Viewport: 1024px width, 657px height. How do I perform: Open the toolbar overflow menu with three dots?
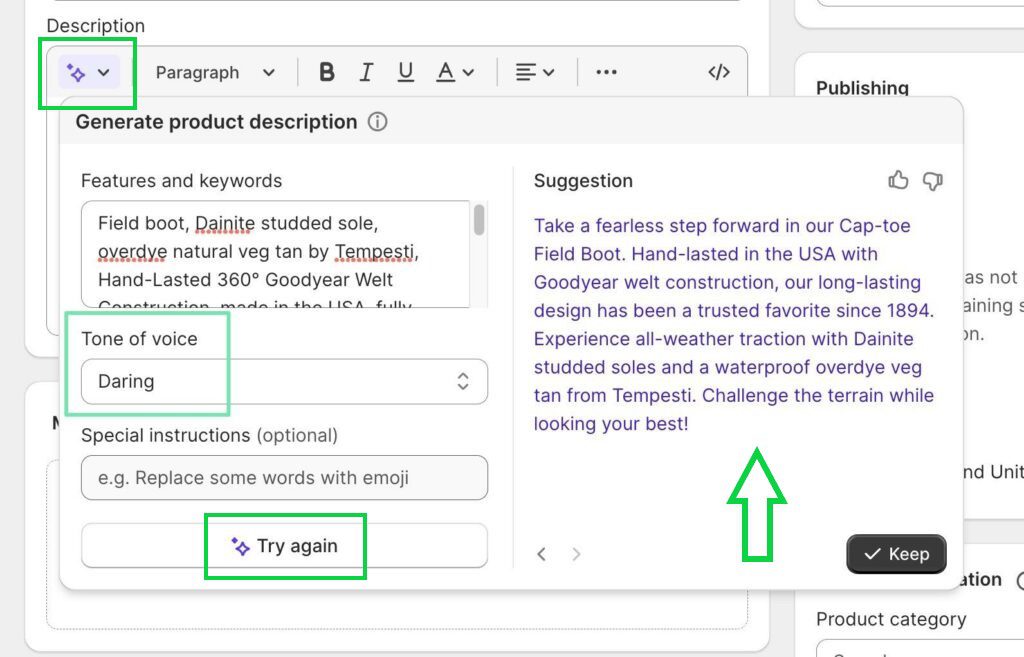tap(606, 71)
